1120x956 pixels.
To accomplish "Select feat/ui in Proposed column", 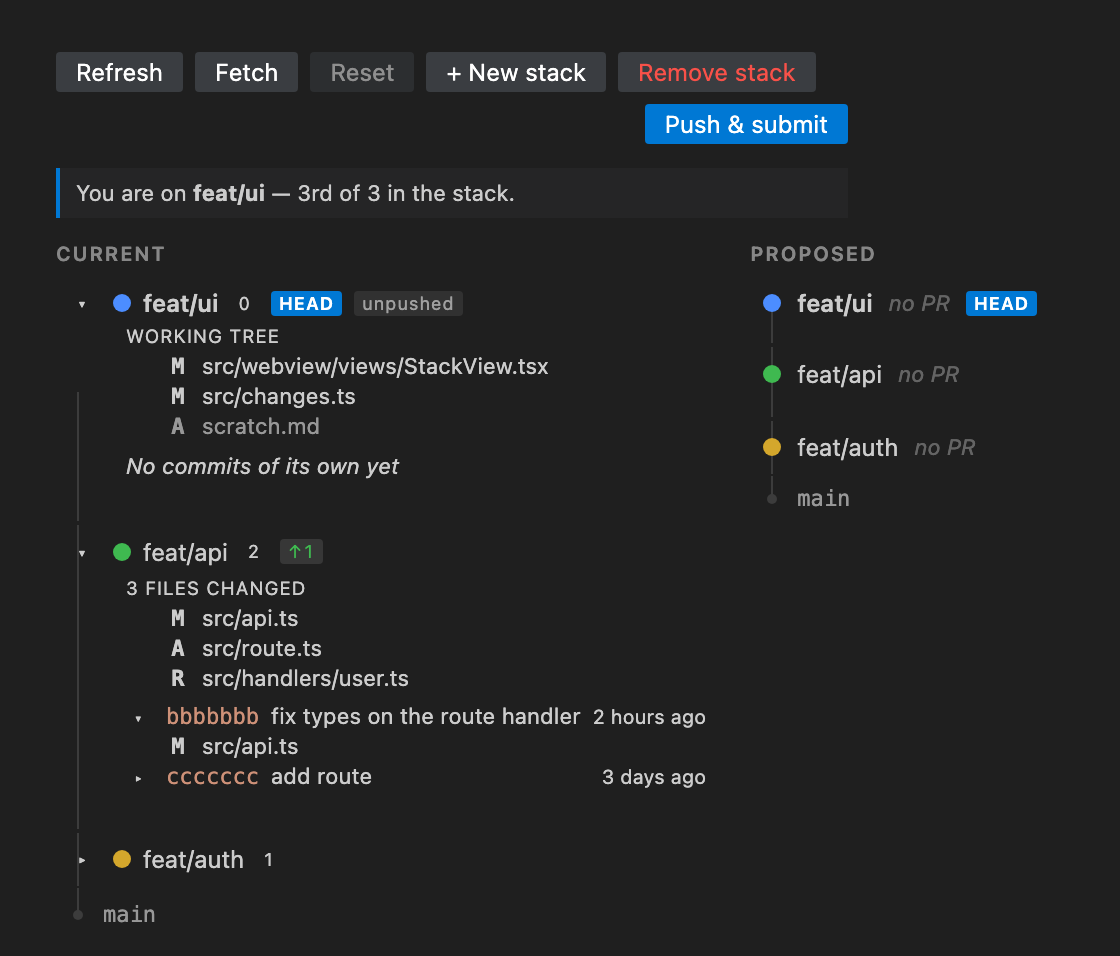I will pos(834,304).
